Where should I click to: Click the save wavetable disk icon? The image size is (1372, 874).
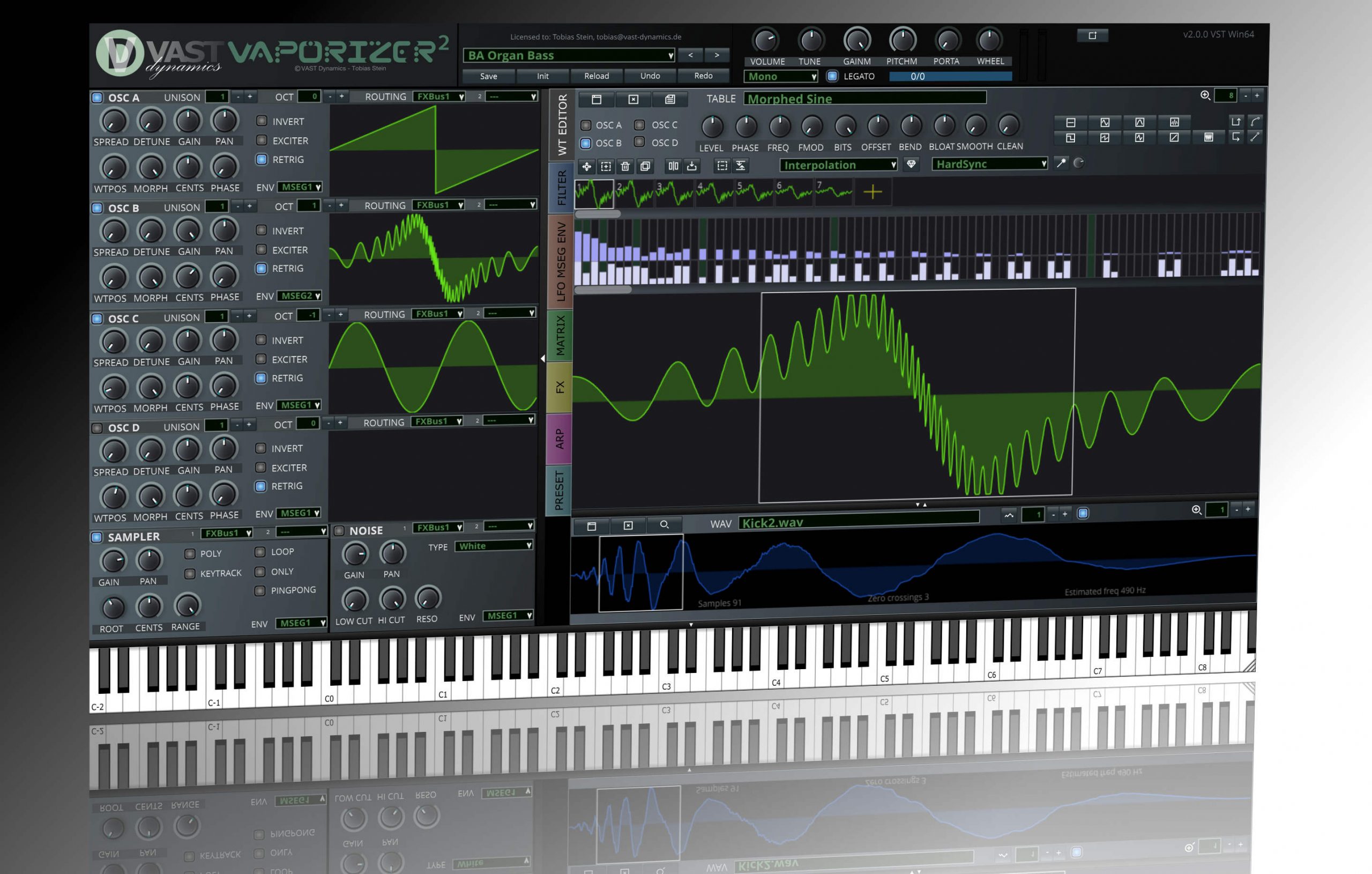[670, 99]
